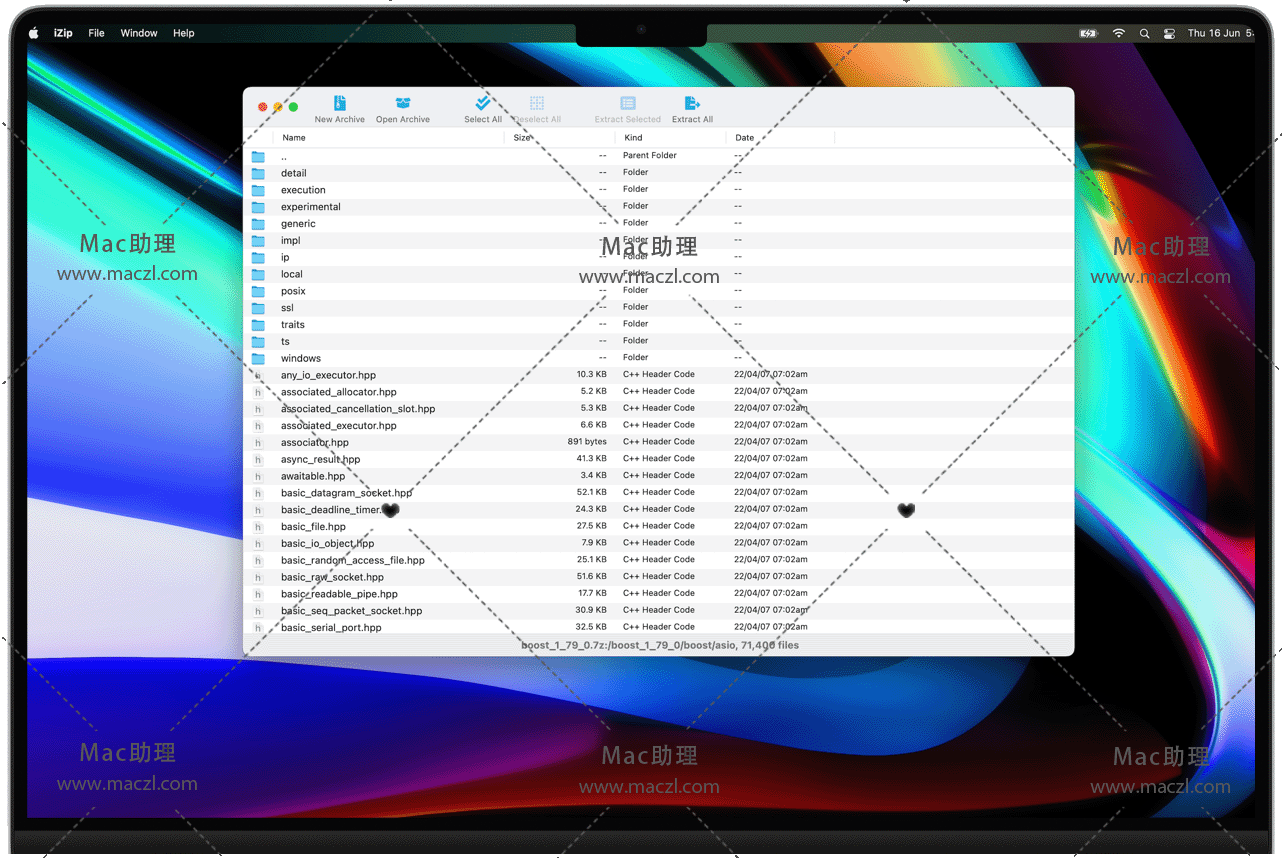Select the file name basic_seq_packet_socket.hpp
1282x858 pixels.
pyautogui.click(x=352, y=611)
